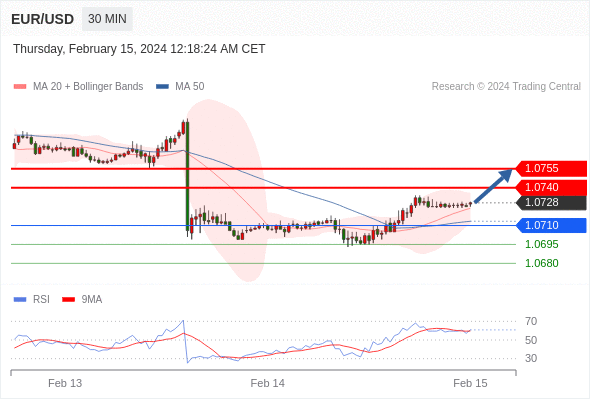Toggle the MA 50 legend item
This screenshot has width=590, height=400.
point(180,87)
